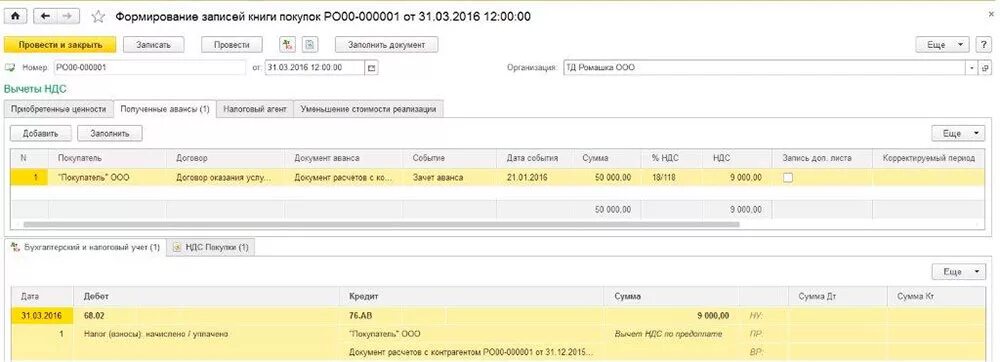Open the Налоговый агент tab
Viewport: 1000px width, 362px height.
(x=255, y=109)
